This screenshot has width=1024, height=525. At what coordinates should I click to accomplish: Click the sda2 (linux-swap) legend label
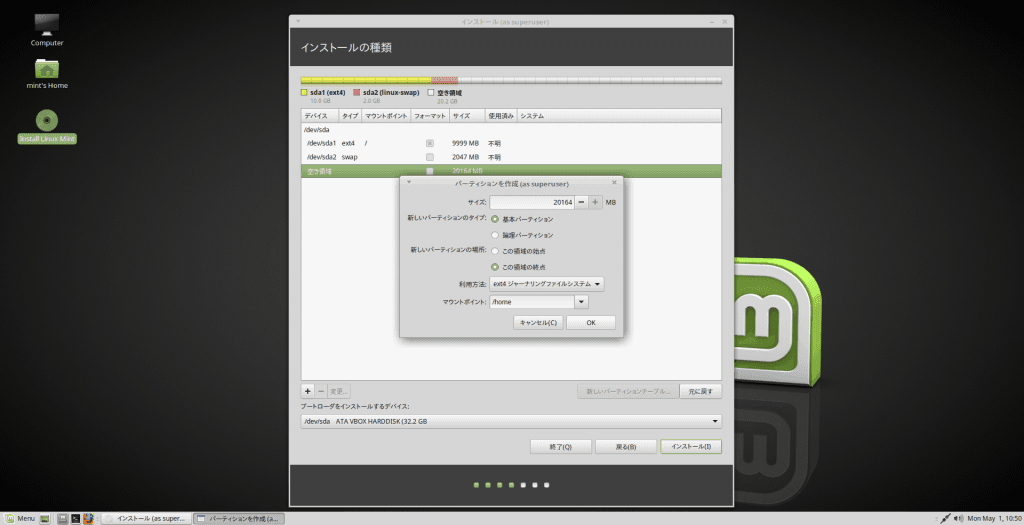point(391,93)
